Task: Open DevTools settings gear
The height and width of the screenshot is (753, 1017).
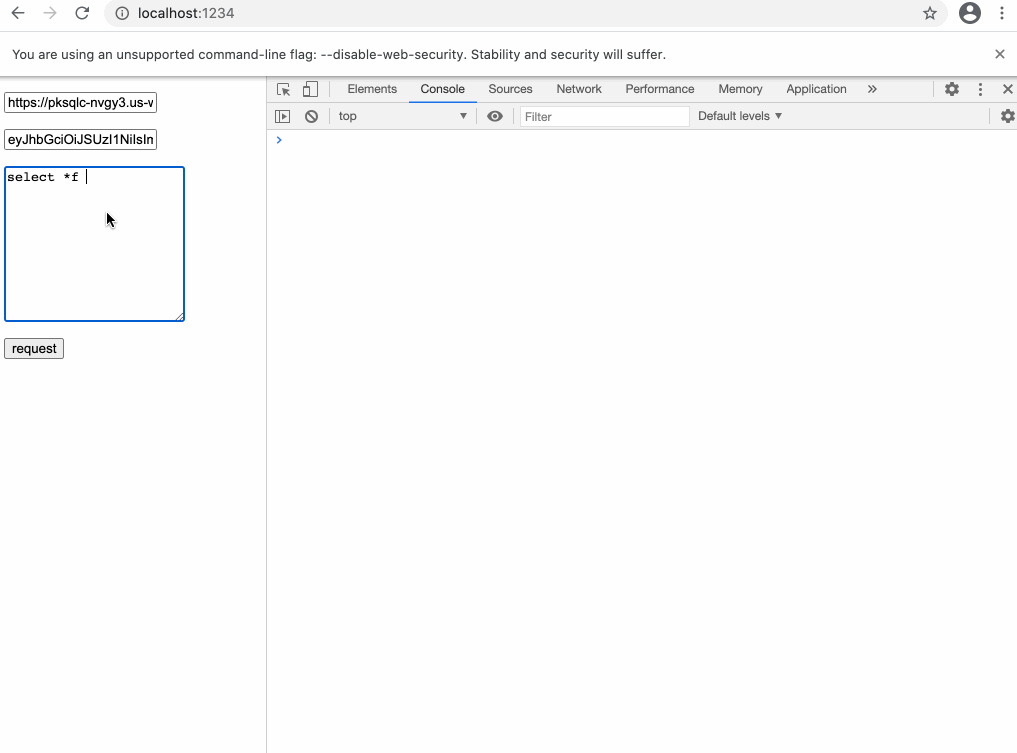Action: [x=951, y=89]
